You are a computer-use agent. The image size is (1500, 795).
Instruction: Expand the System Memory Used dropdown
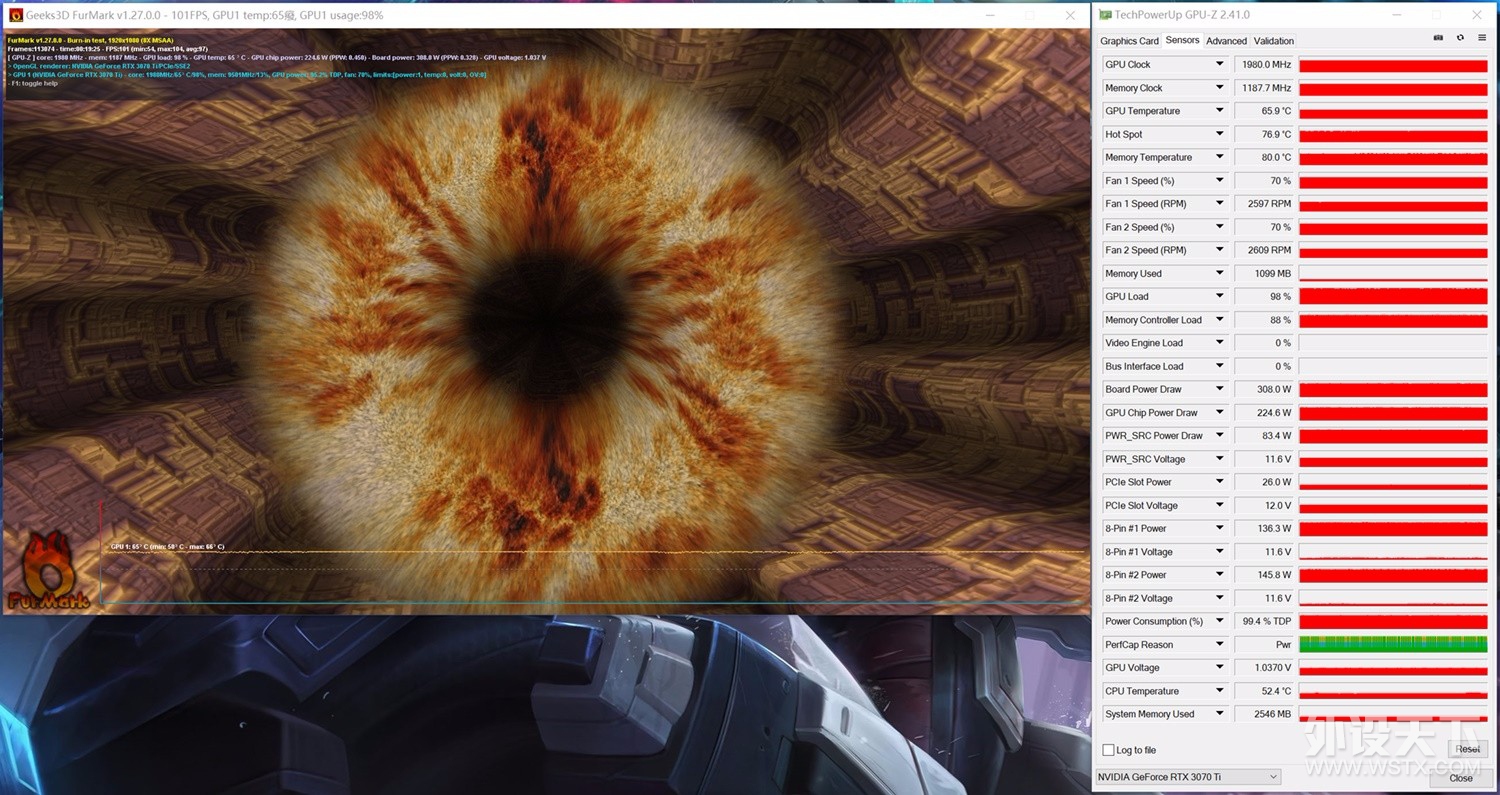click(1219, 714)
